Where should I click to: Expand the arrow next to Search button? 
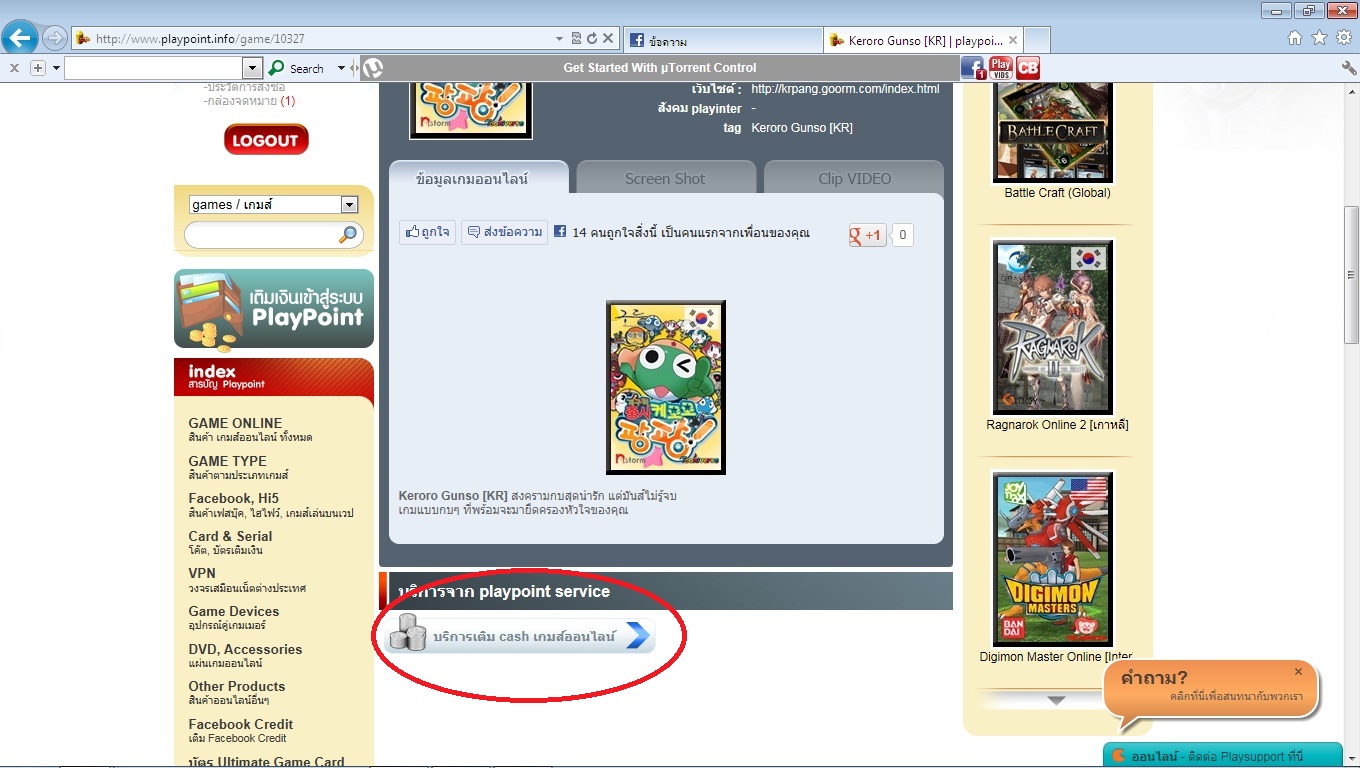[341, 68]
